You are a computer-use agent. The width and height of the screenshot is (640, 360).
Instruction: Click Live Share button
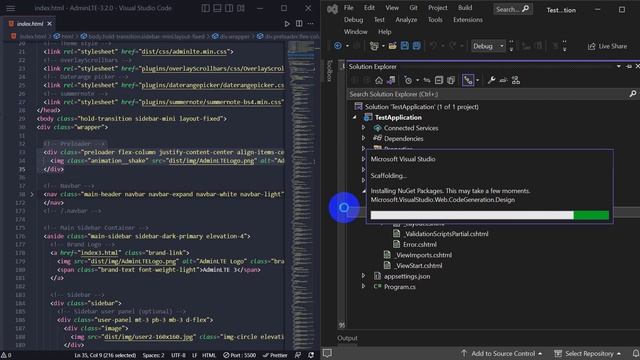tap(607, 46)
